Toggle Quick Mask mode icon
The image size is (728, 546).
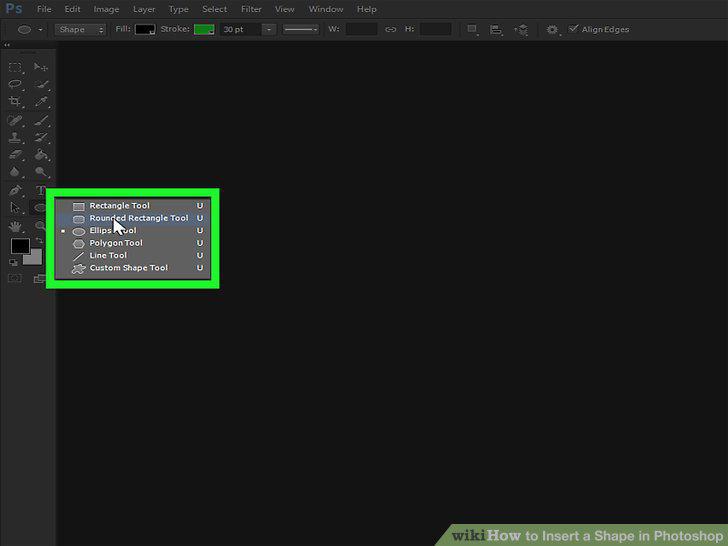[15, 278]
